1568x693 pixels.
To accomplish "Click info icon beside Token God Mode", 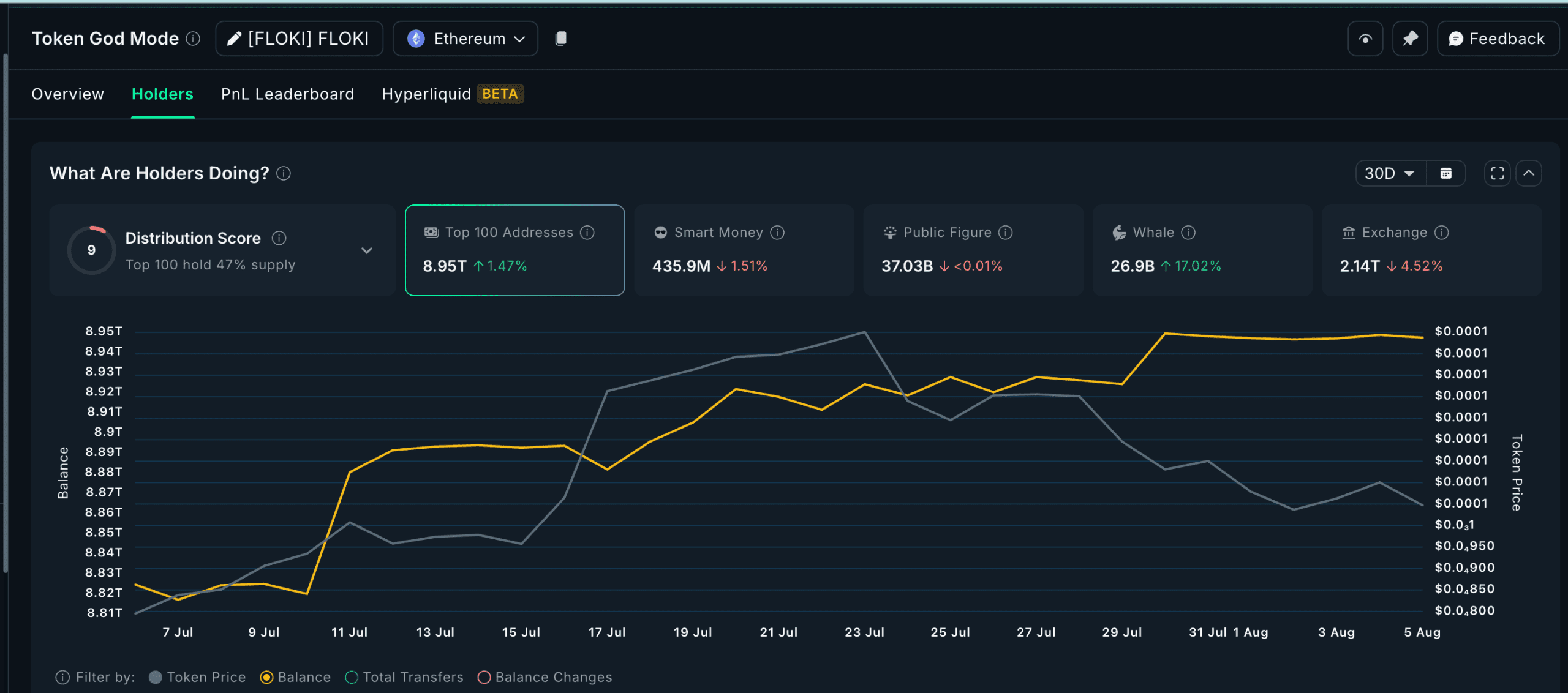I will coord(193,39).
